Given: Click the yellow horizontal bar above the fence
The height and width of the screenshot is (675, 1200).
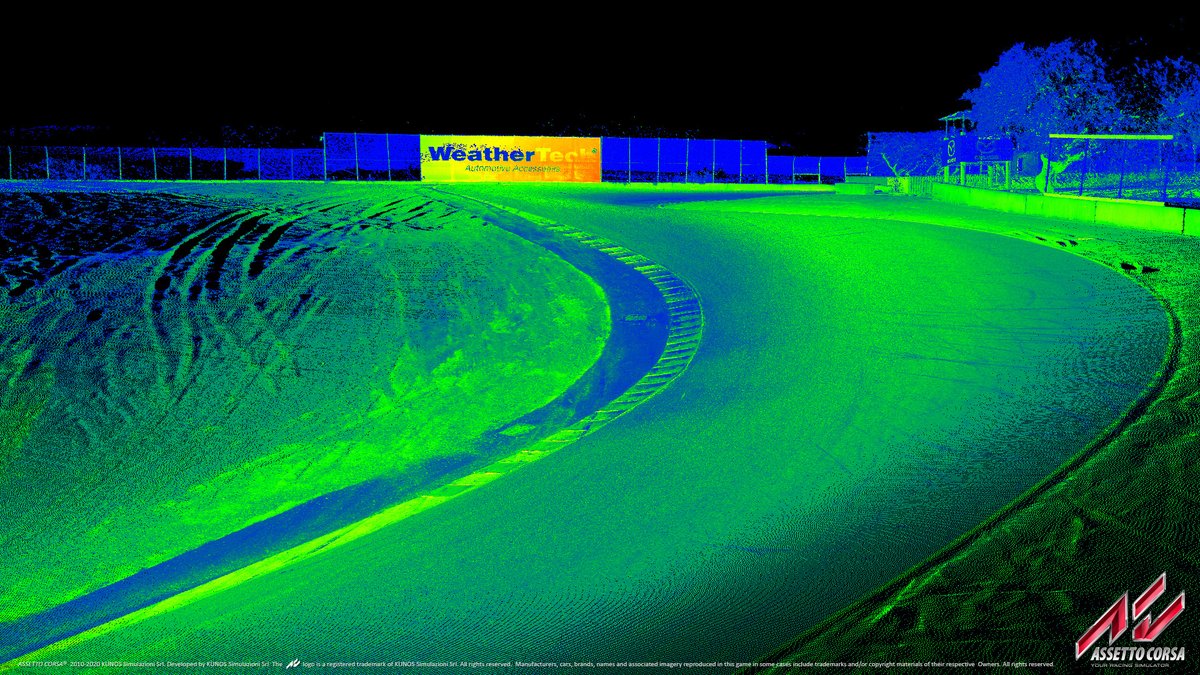Looking at the screenshot, I should [x=1110, y=137].
